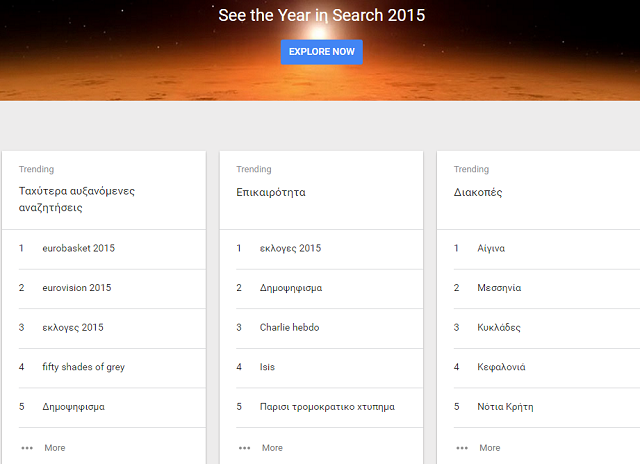Click Trending label above Επικαιρότητα
Image resolution: width=640 pixels, height=464 pixels.
tap(253, 169)
